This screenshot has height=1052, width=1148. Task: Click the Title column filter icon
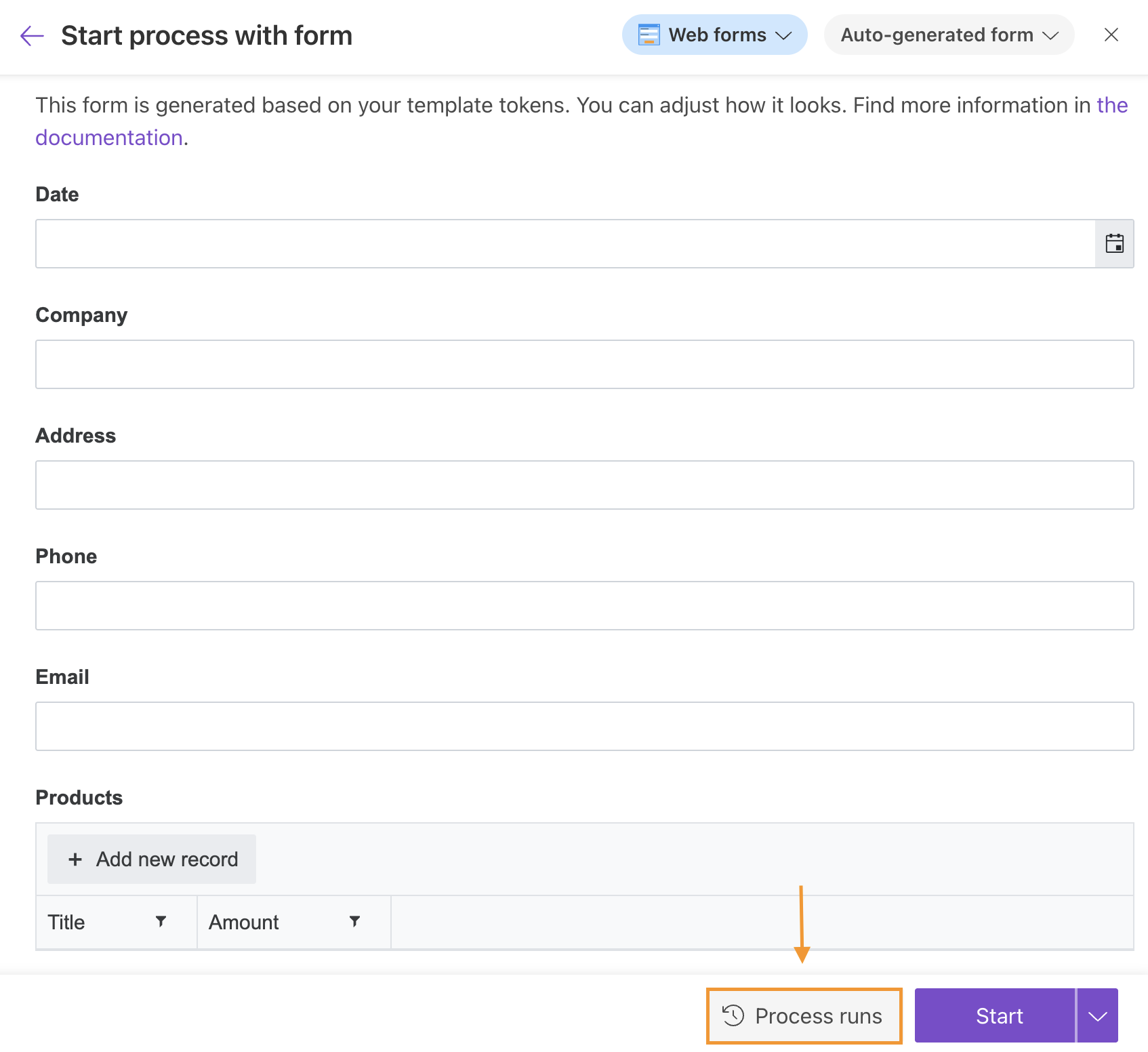click(161, 921)
